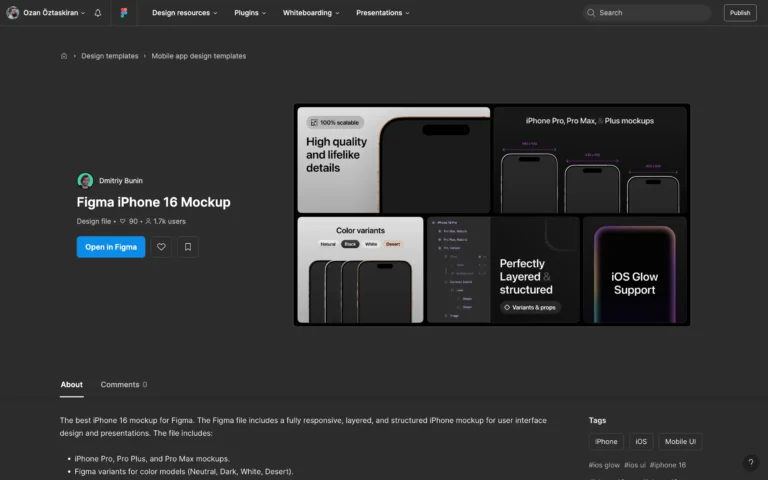
Task: Focus the Search input field
Action: coord(647,13)
